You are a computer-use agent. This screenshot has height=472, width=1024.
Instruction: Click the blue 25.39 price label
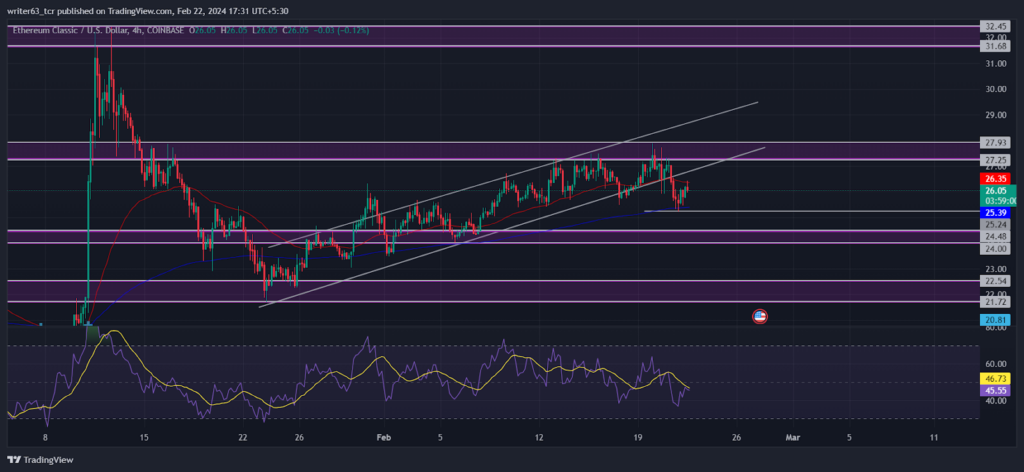[995, 212]
